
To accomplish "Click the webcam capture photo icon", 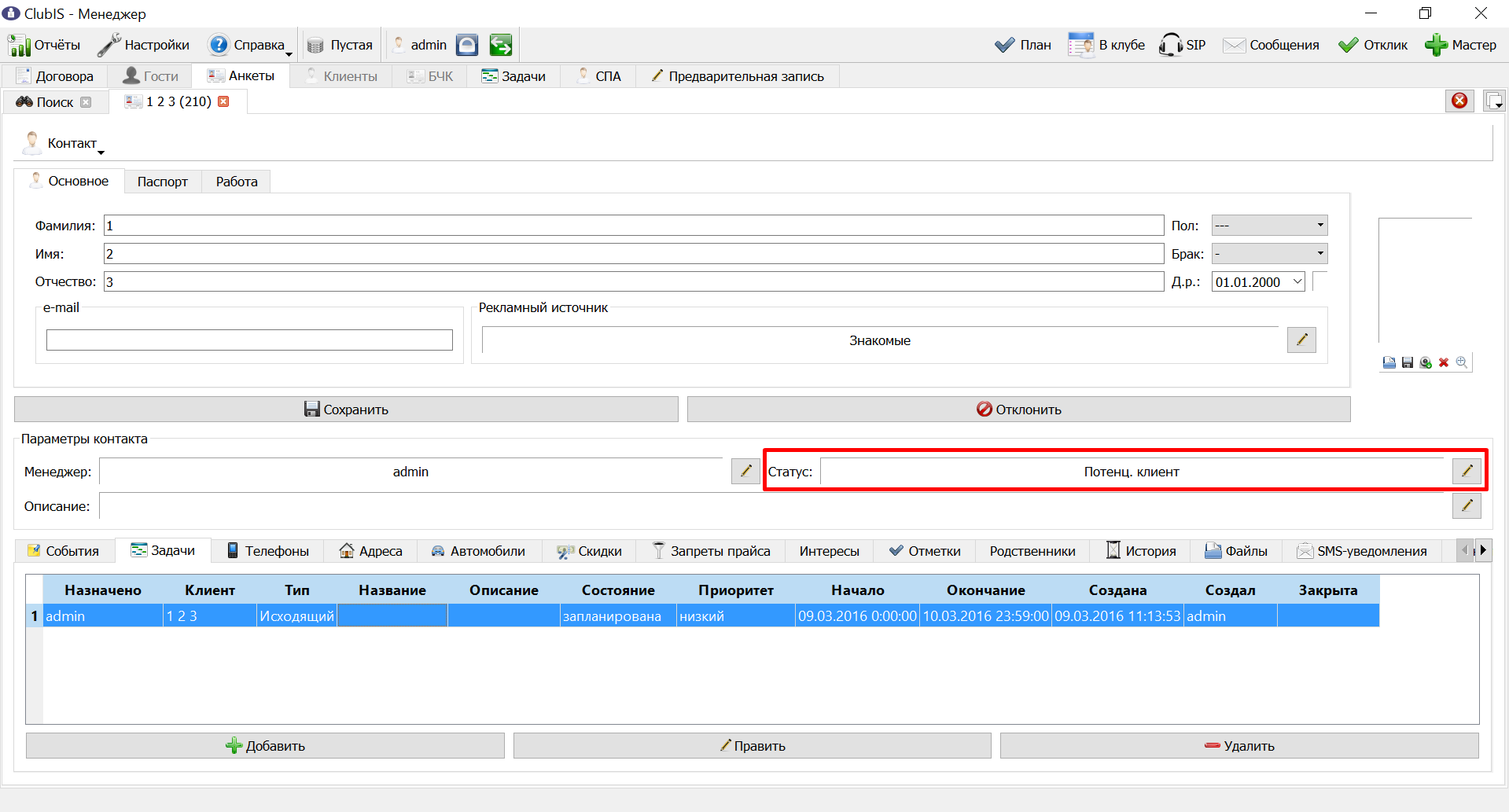I will 1426,362.
